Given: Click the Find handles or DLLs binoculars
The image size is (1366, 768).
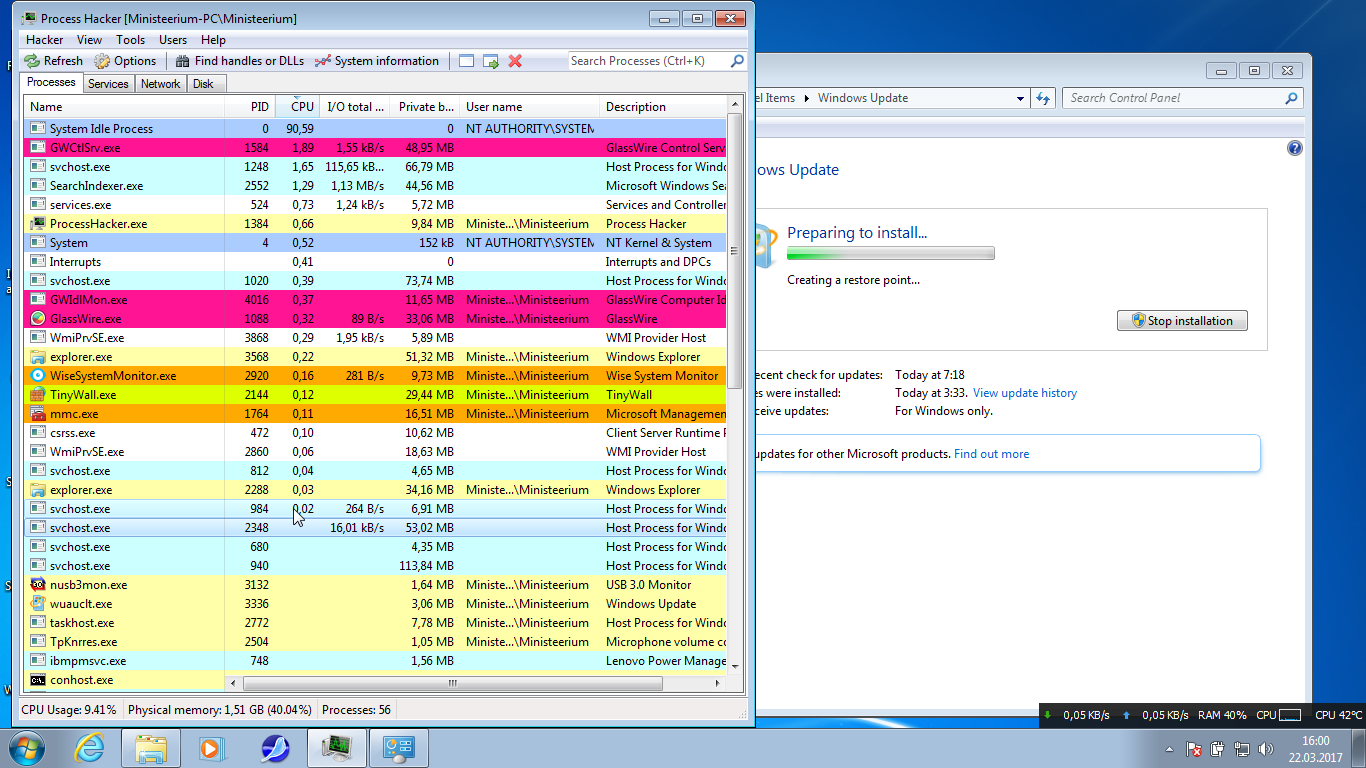Looking at the screenshot, I should click(x=183, y=61).
